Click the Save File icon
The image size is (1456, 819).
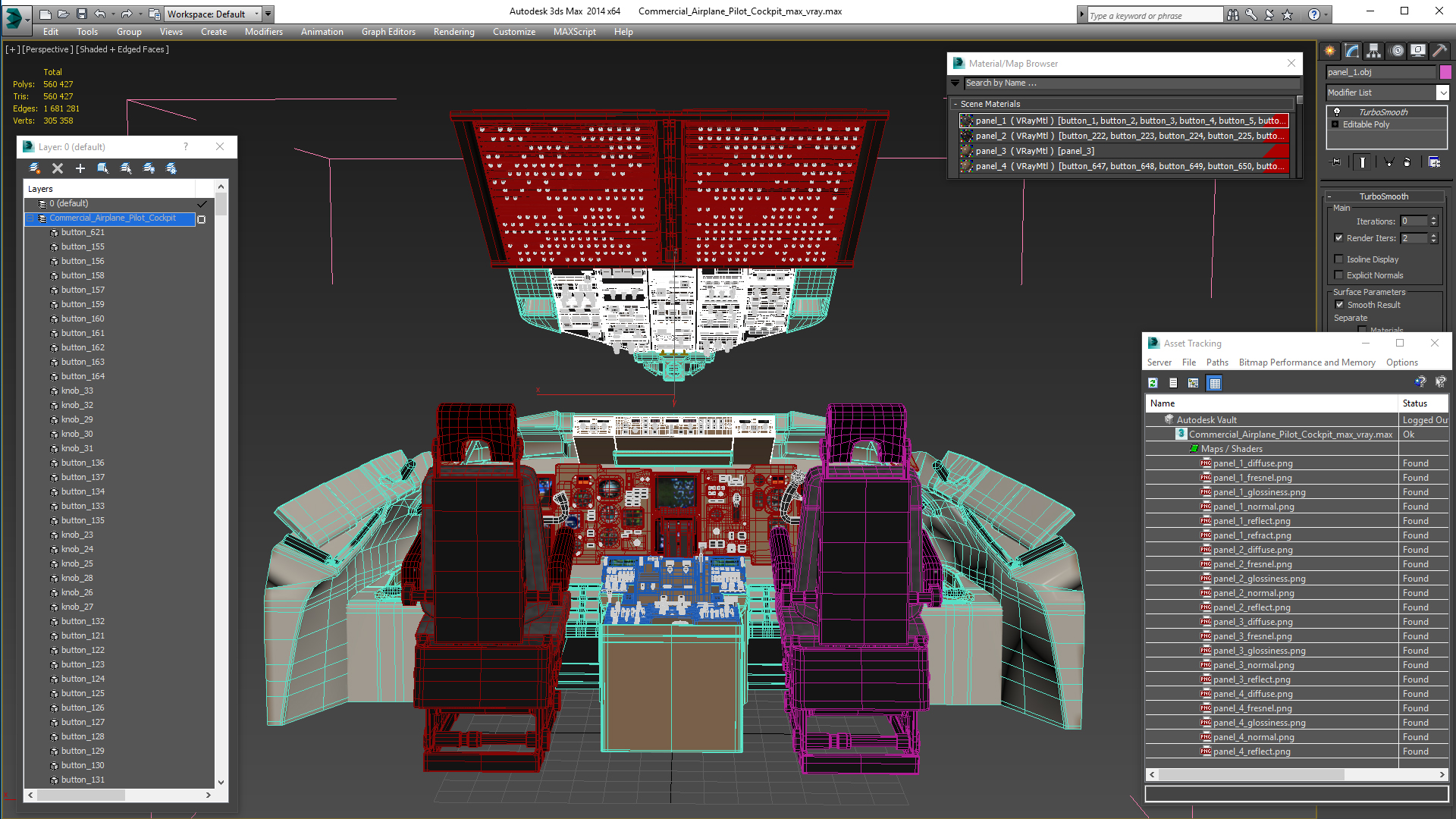(x=82, y=14)
